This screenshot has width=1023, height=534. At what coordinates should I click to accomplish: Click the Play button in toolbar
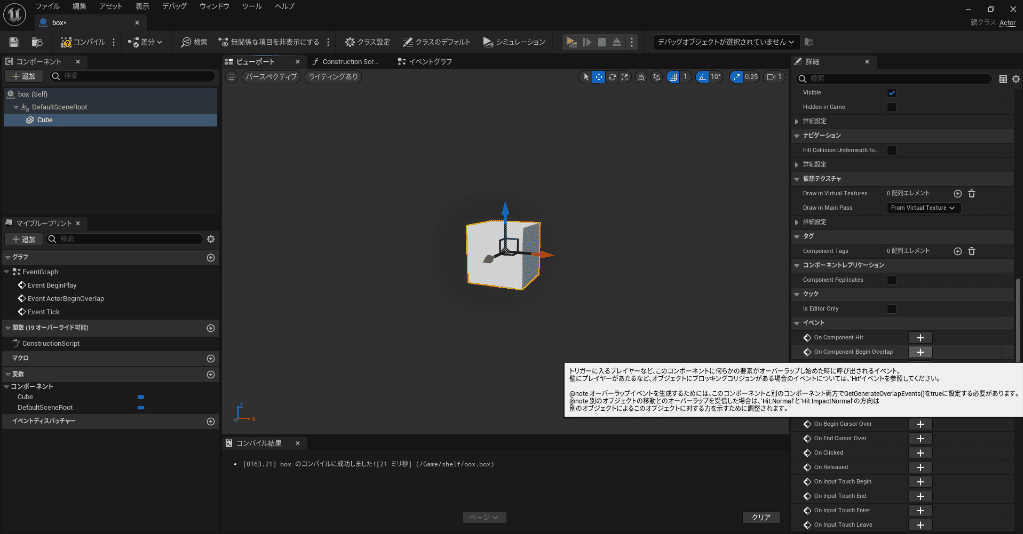coord(572,42)
